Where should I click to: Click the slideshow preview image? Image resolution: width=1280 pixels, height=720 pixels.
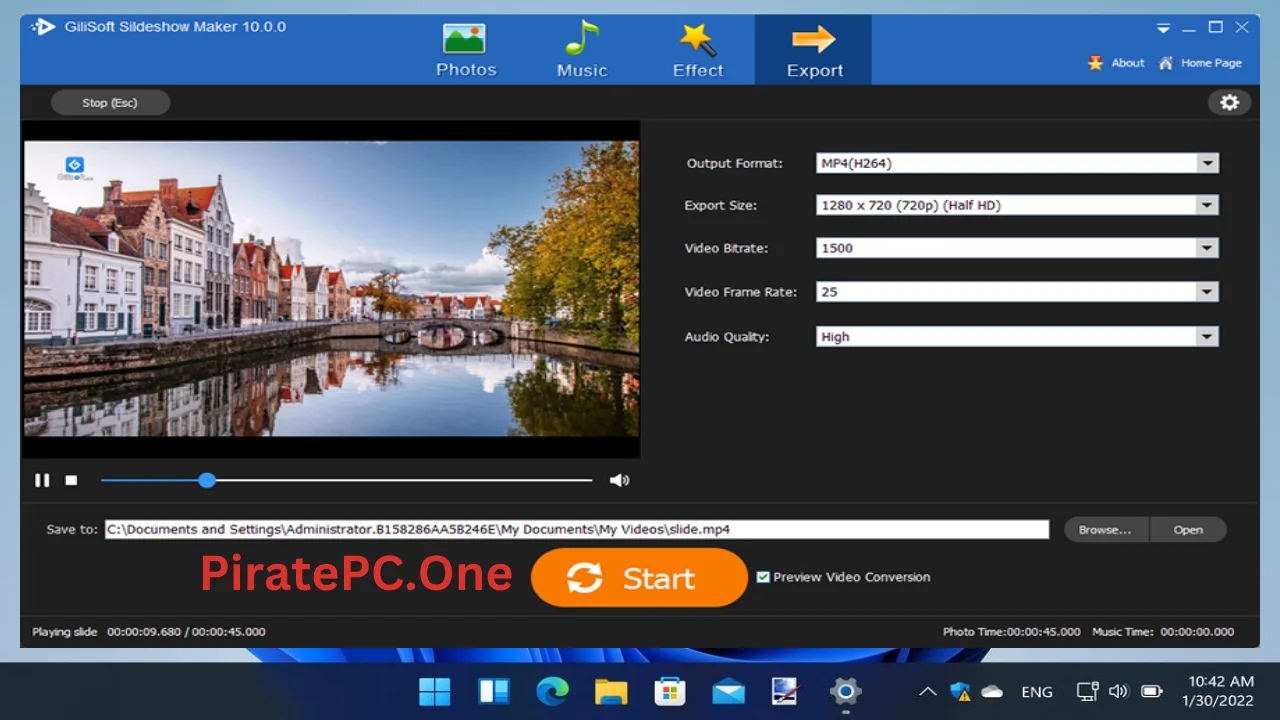pyautogui.click(x=331, y=289)
